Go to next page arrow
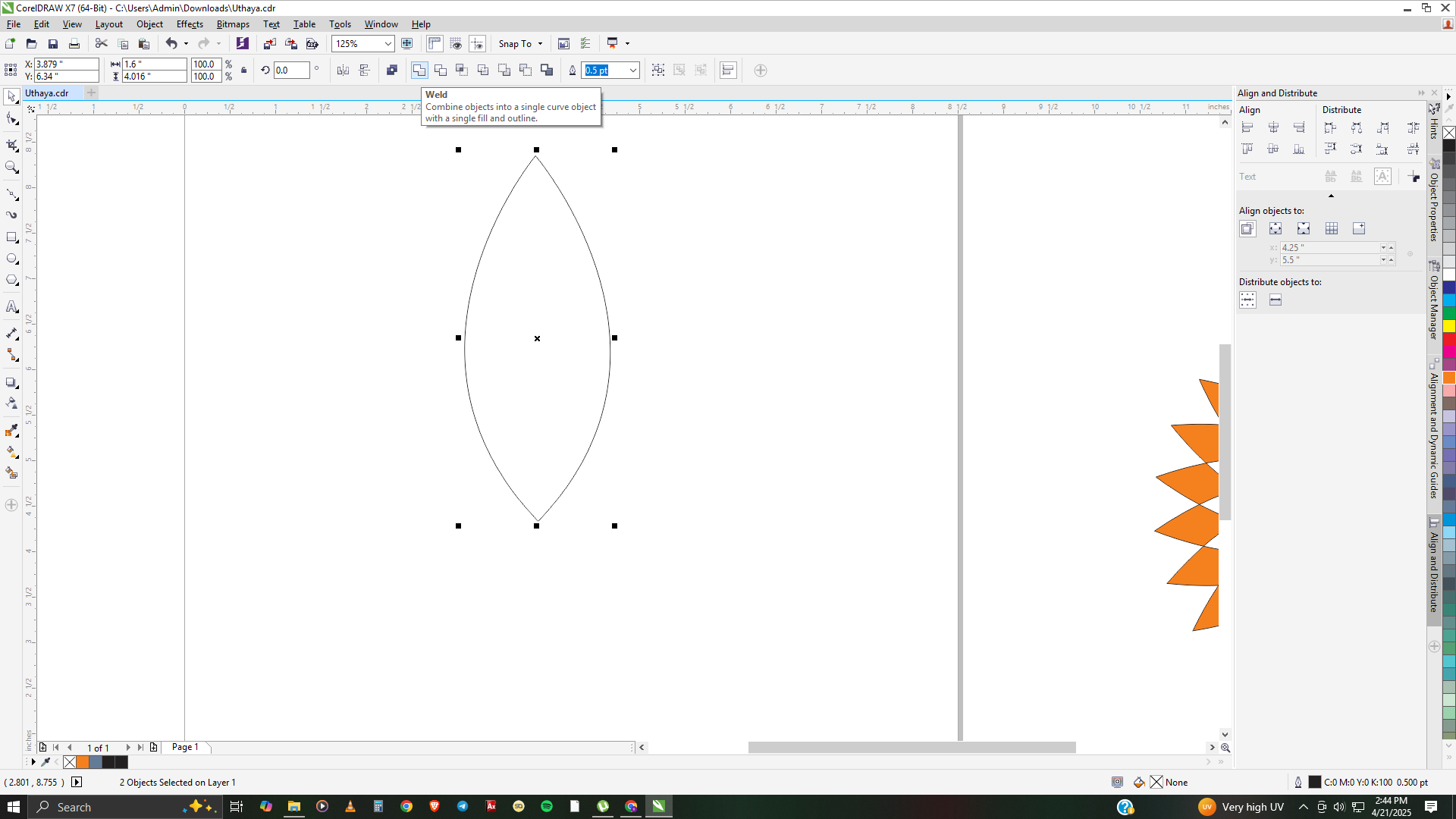This screenshot has width=1456, height=819. coord(127,748)
